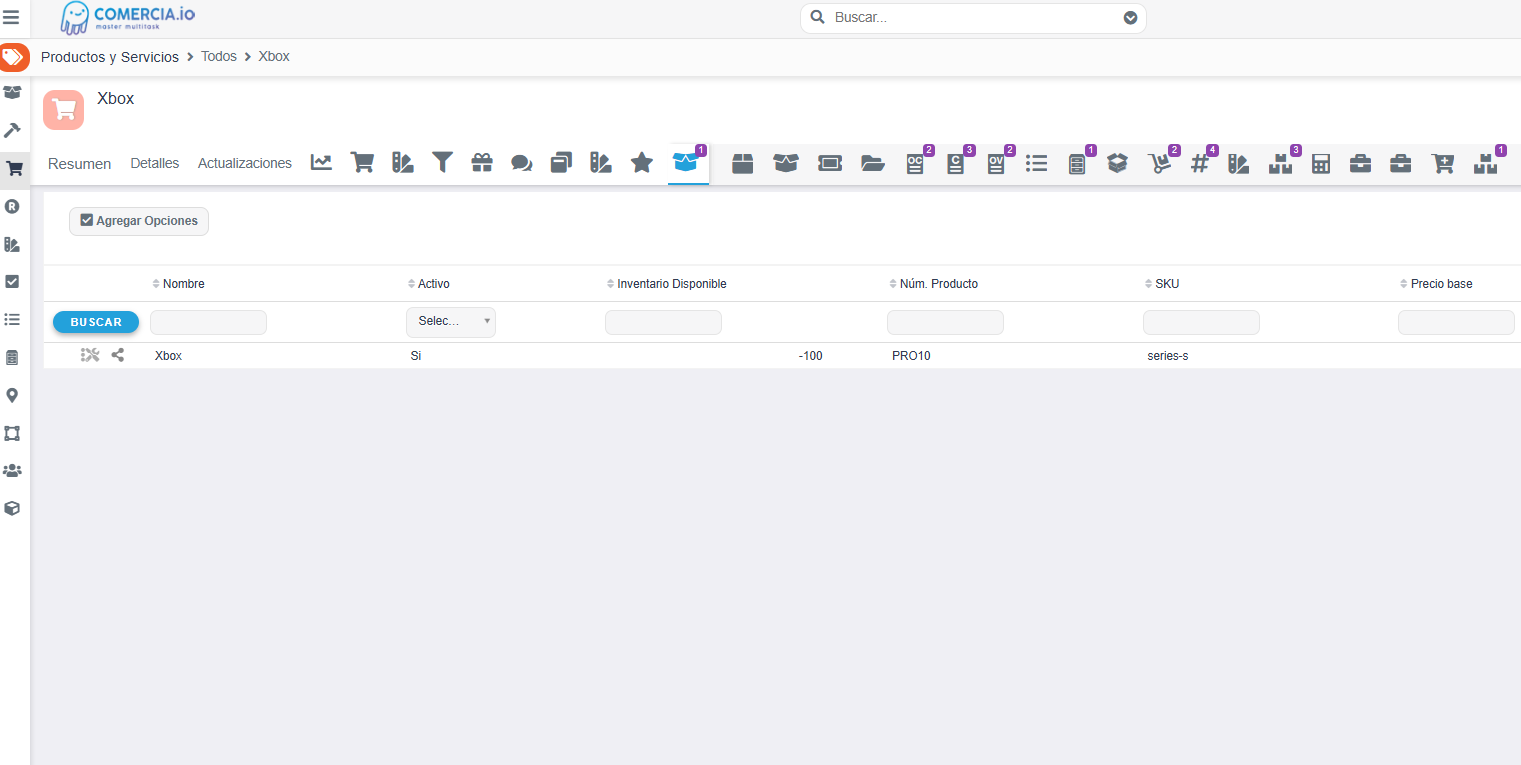Open the funnel filter tab icon
Screen dimensions: 1521x765
[442, 162]
